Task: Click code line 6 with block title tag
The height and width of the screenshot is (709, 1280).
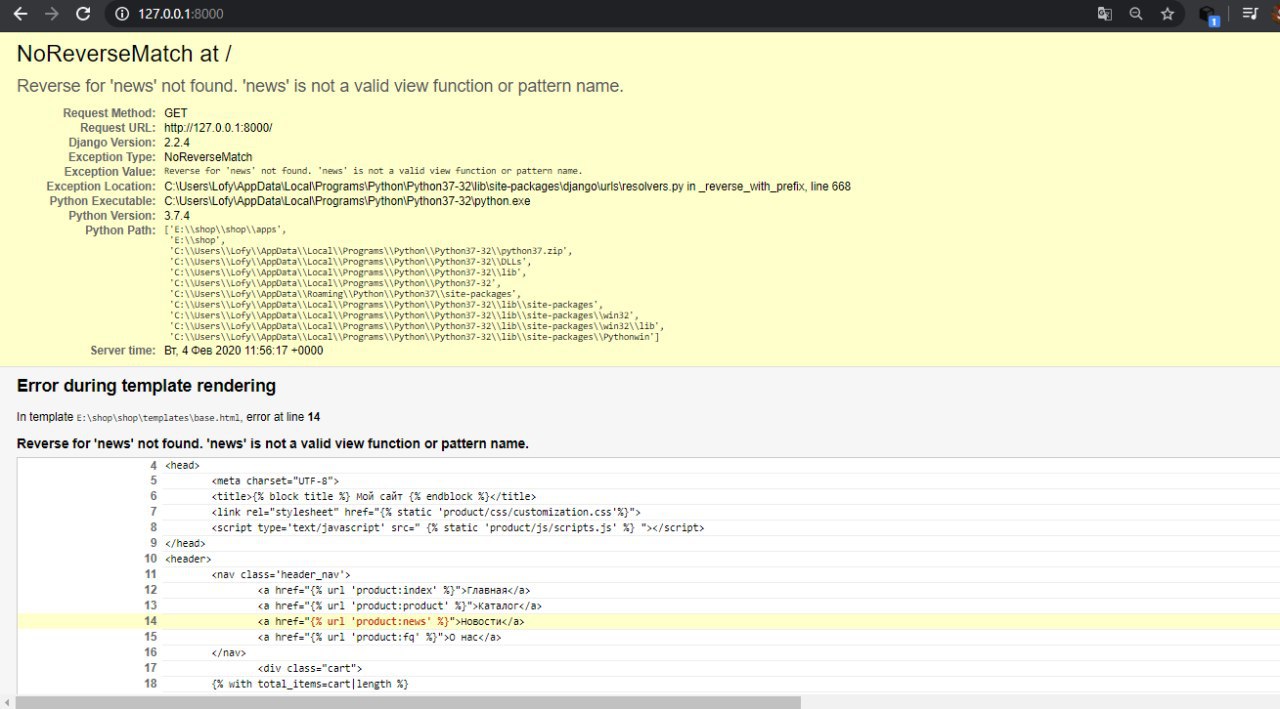Action: coord(374,496)
